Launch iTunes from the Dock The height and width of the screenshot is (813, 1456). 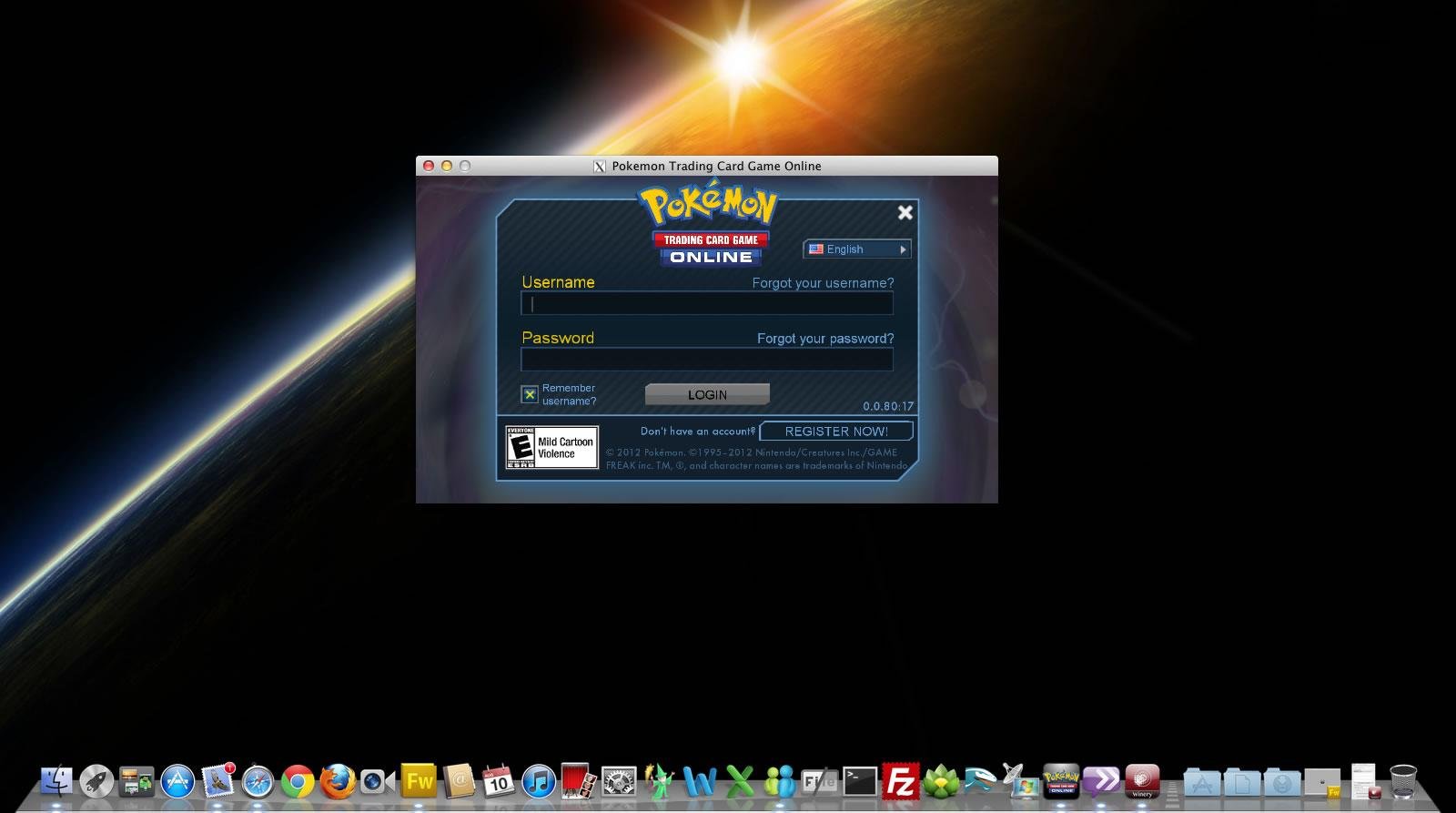coord(539,781)
